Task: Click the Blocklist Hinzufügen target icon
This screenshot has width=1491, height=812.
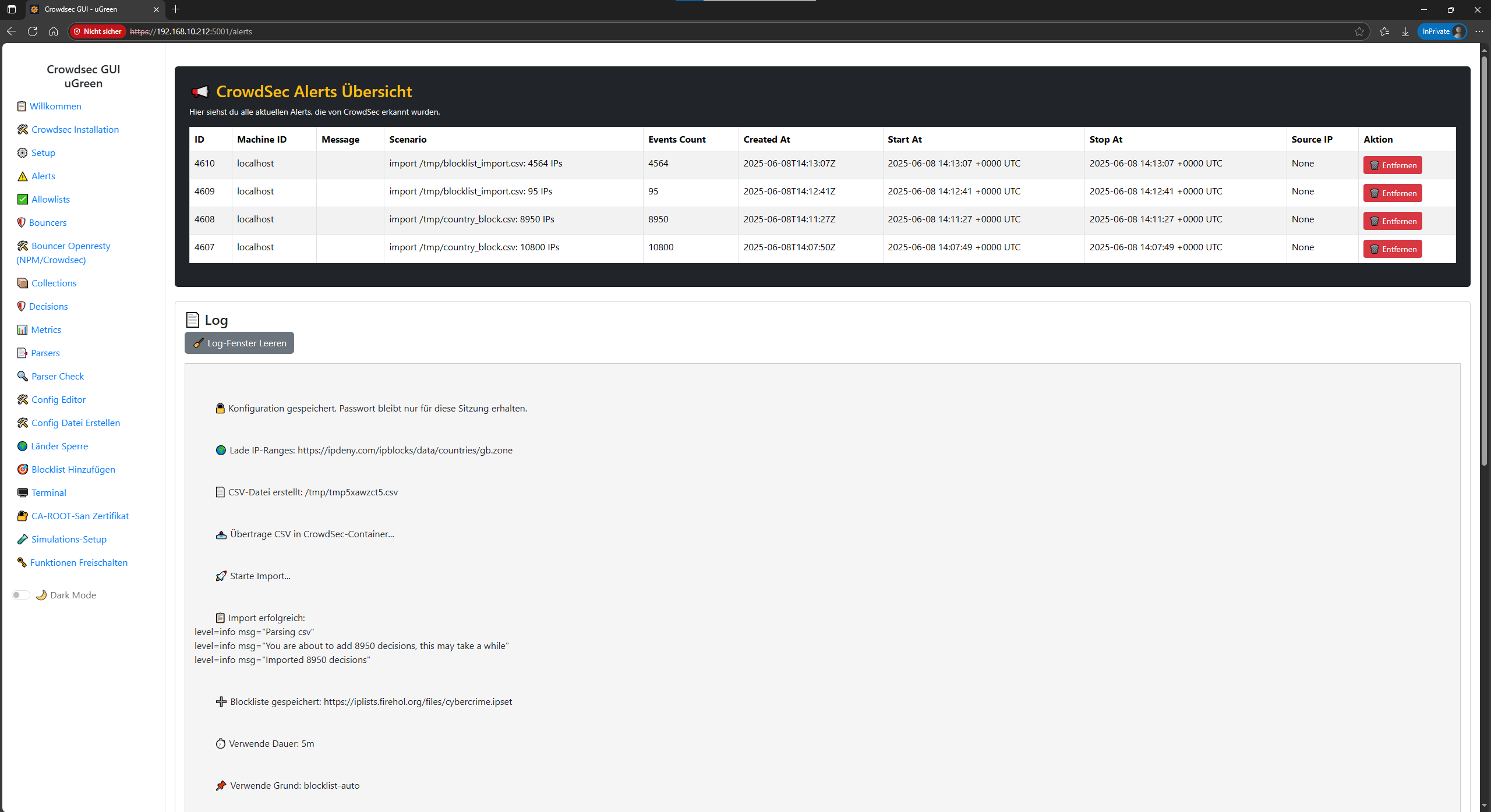Action: click(22, 469)
